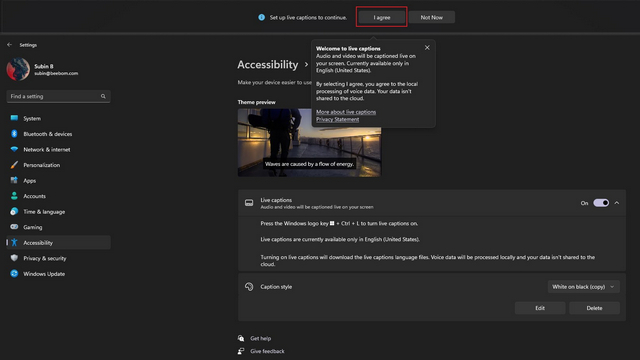This screenshot has width=640, height=360.
Task: Click the Personalization paintbrush icon
Action: (14, 164)
